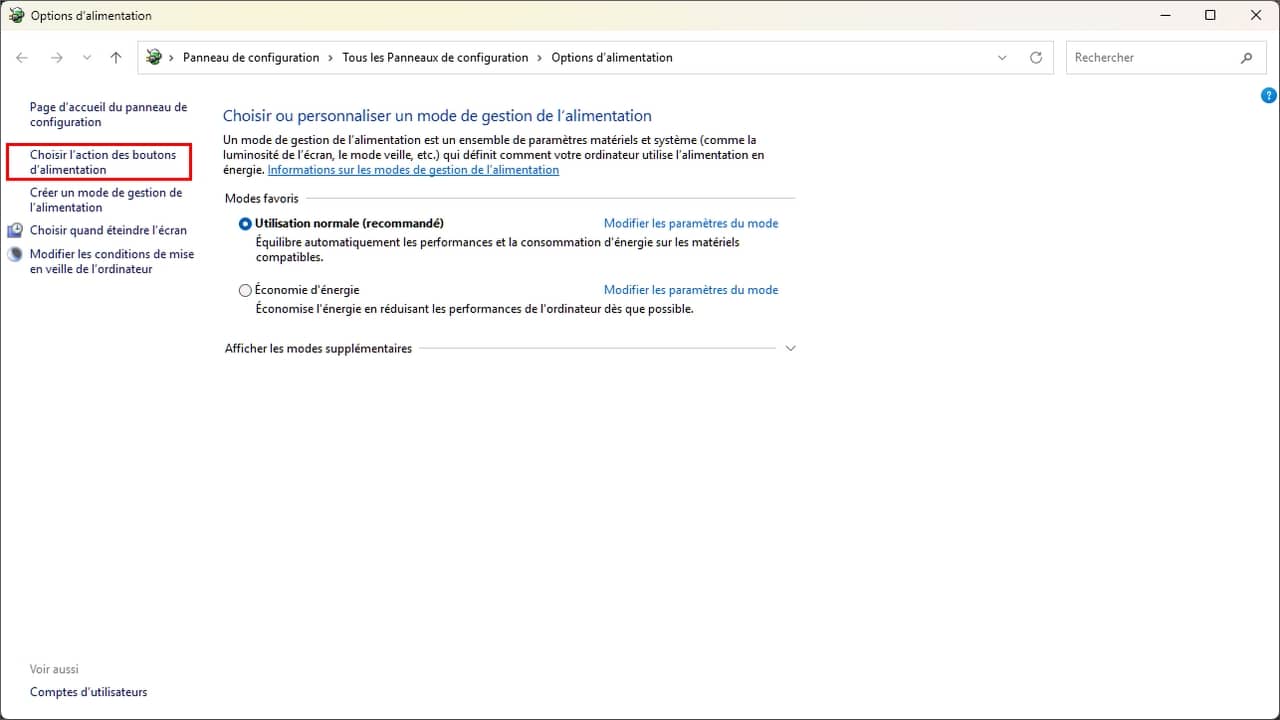This screenshot has width=1280, height=720.
Task: Click the search magnifier icon
Action: (x=1246, y=58)
